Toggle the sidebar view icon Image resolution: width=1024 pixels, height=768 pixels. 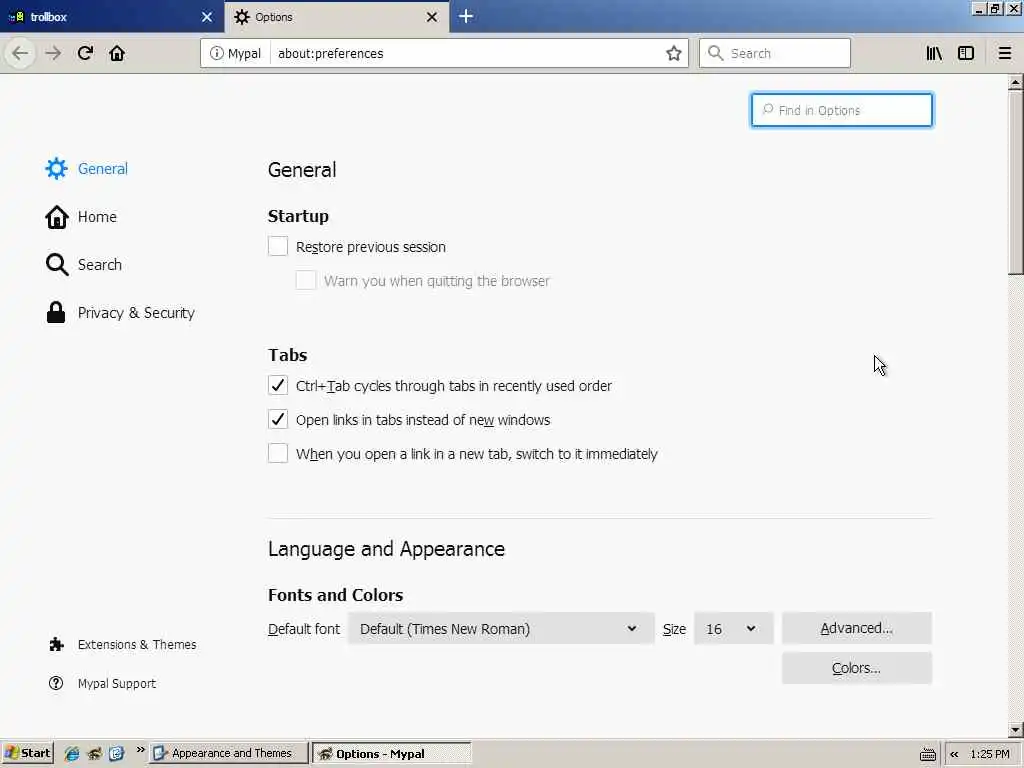966,53
